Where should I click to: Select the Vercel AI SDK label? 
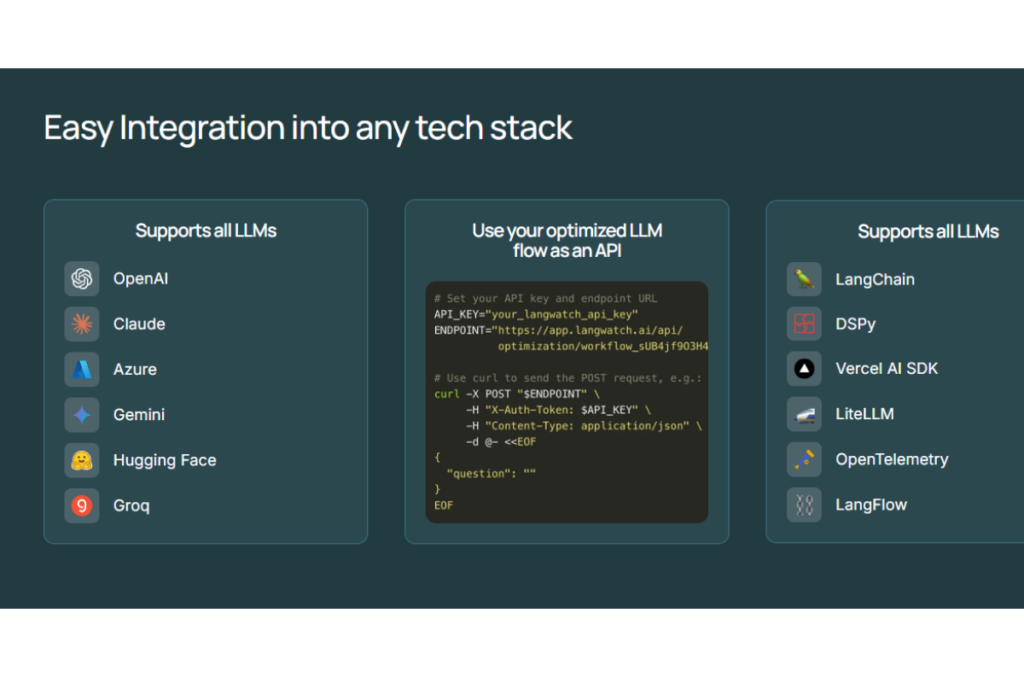887,369
